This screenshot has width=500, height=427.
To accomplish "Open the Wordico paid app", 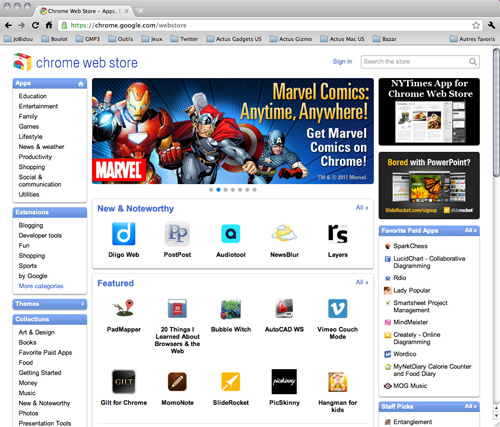I will click(x=405, y=354).
